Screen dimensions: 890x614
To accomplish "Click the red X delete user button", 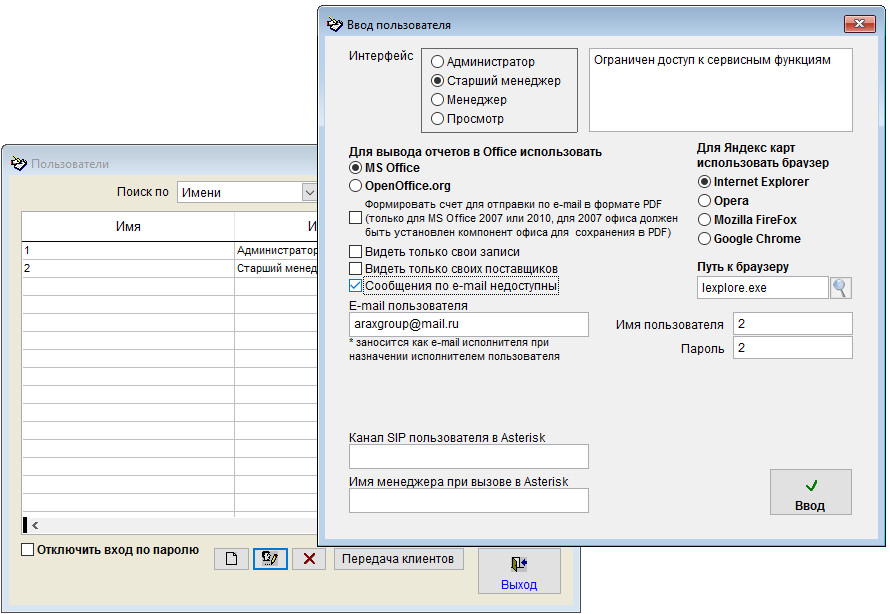I will coord(309,559).
